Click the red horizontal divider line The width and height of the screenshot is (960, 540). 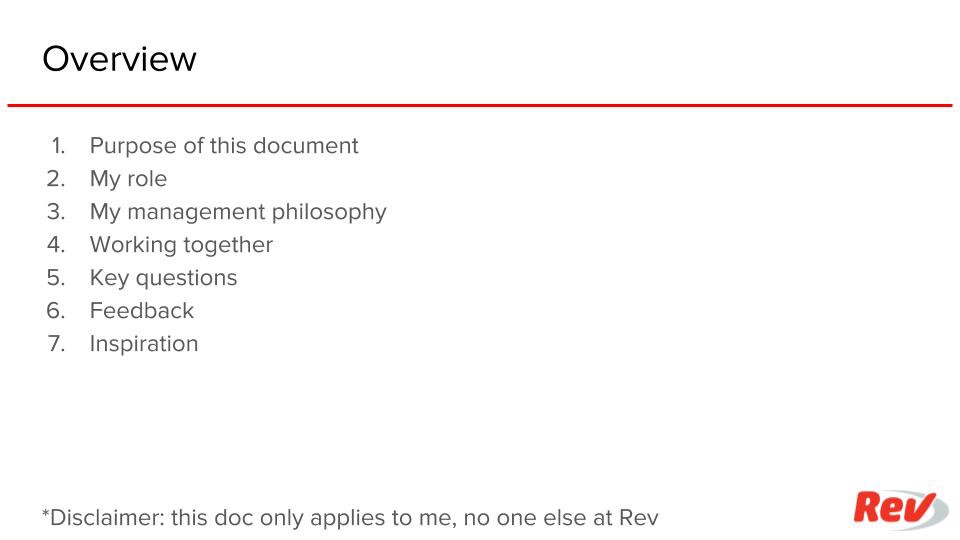click(480, 105)
